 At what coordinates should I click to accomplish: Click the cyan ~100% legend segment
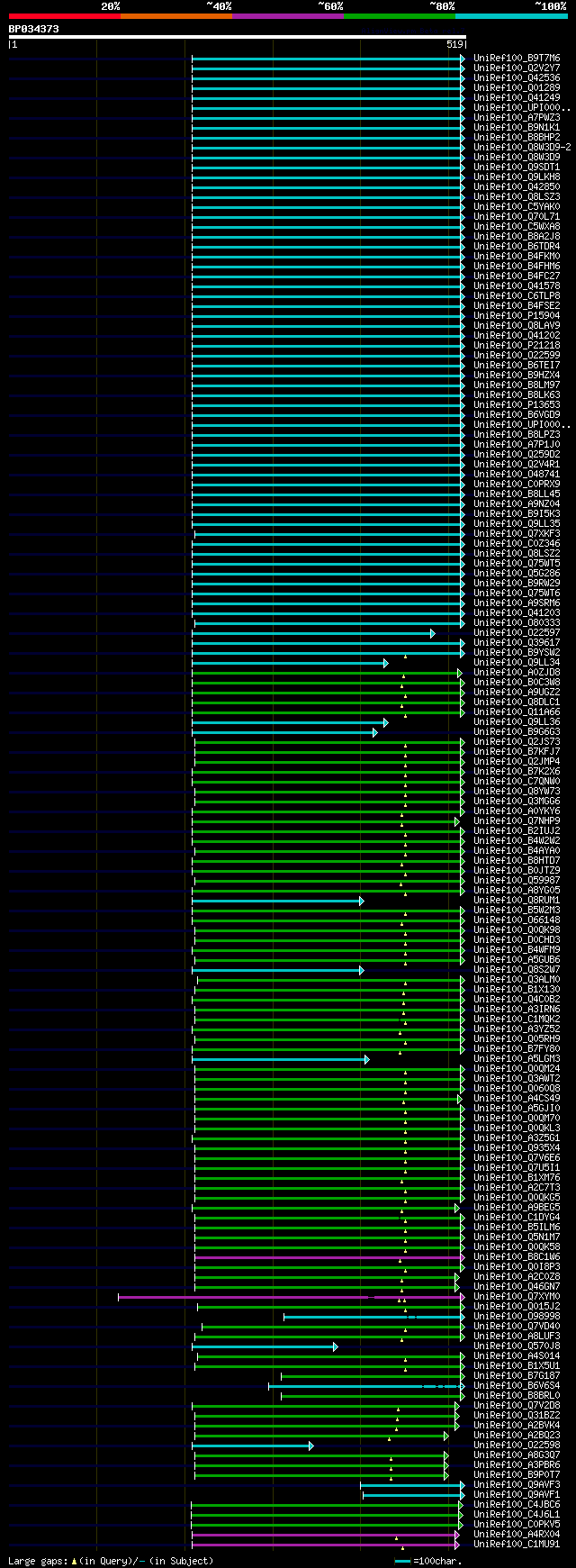point(511,16)
